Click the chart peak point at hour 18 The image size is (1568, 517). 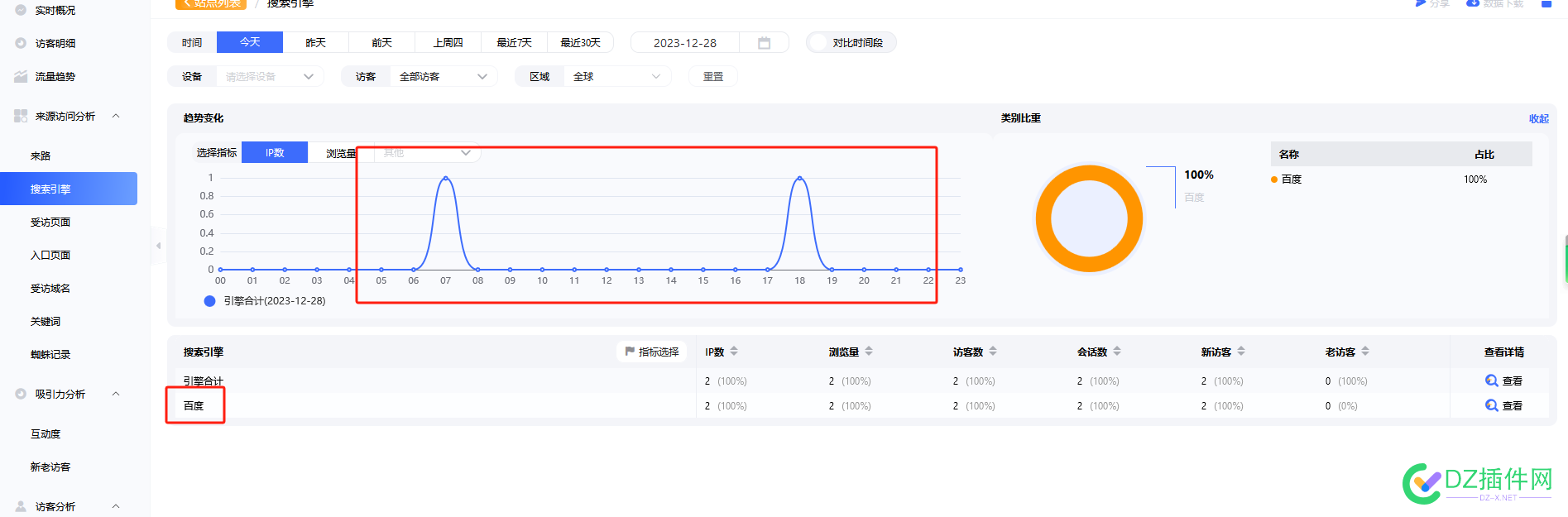799,178
